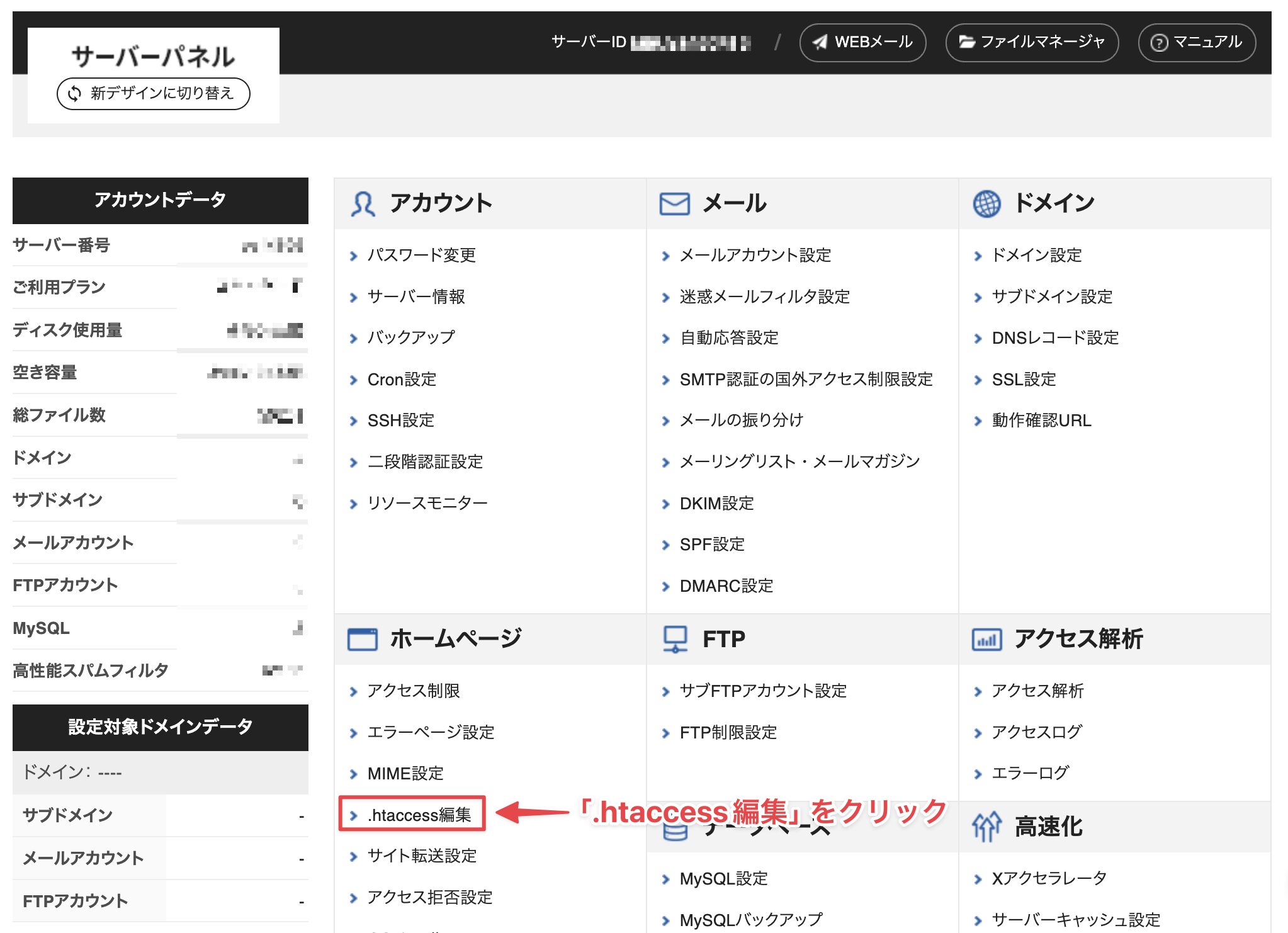1288x933 pixels.
Task: Click the person icon beside アカウント heading
Action: (363, 204)
